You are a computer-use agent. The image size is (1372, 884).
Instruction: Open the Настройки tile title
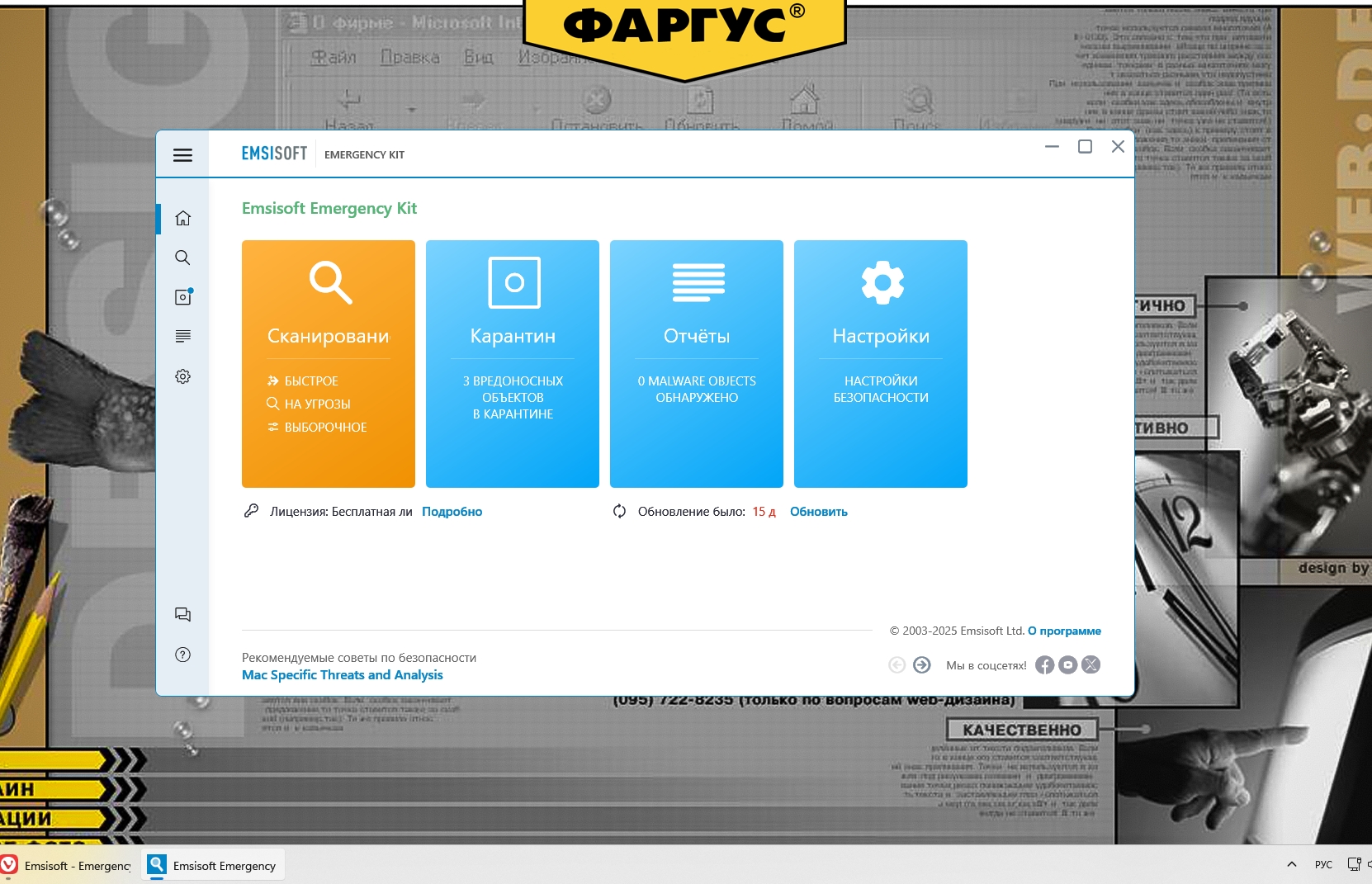881,336
